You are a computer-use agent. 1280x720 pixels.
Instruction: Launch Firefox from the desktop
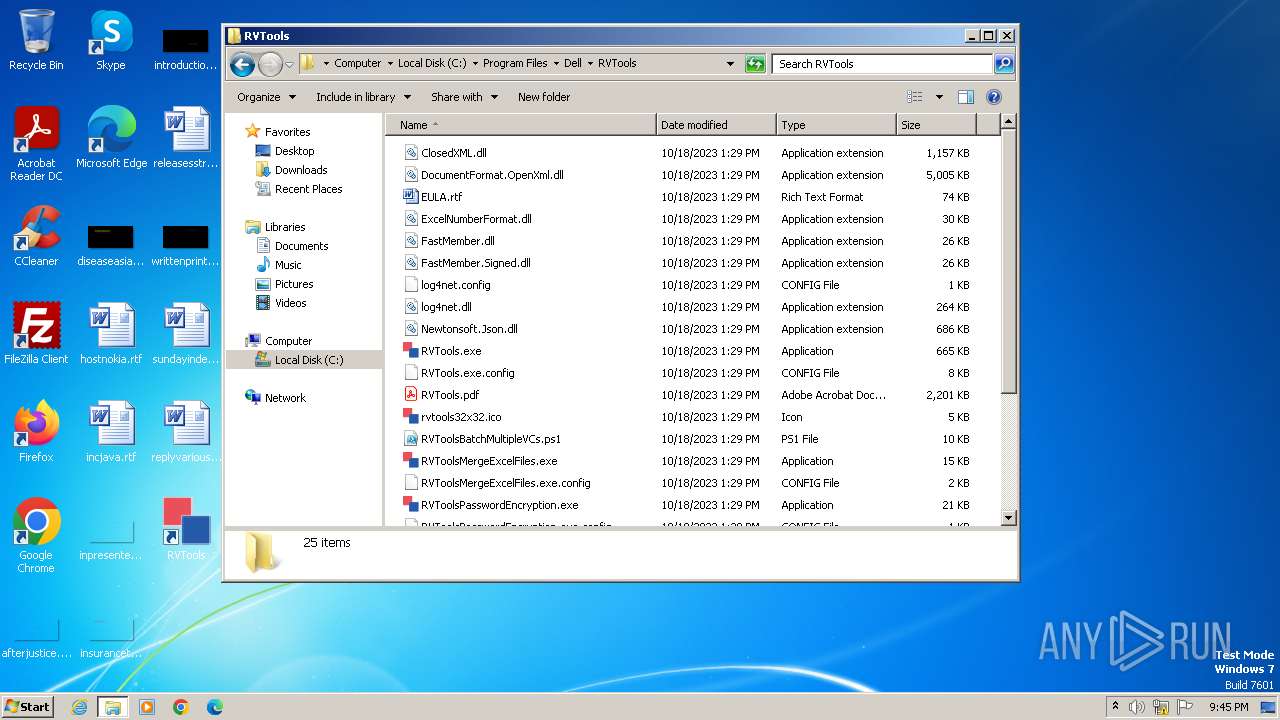[x=36, y=432]
